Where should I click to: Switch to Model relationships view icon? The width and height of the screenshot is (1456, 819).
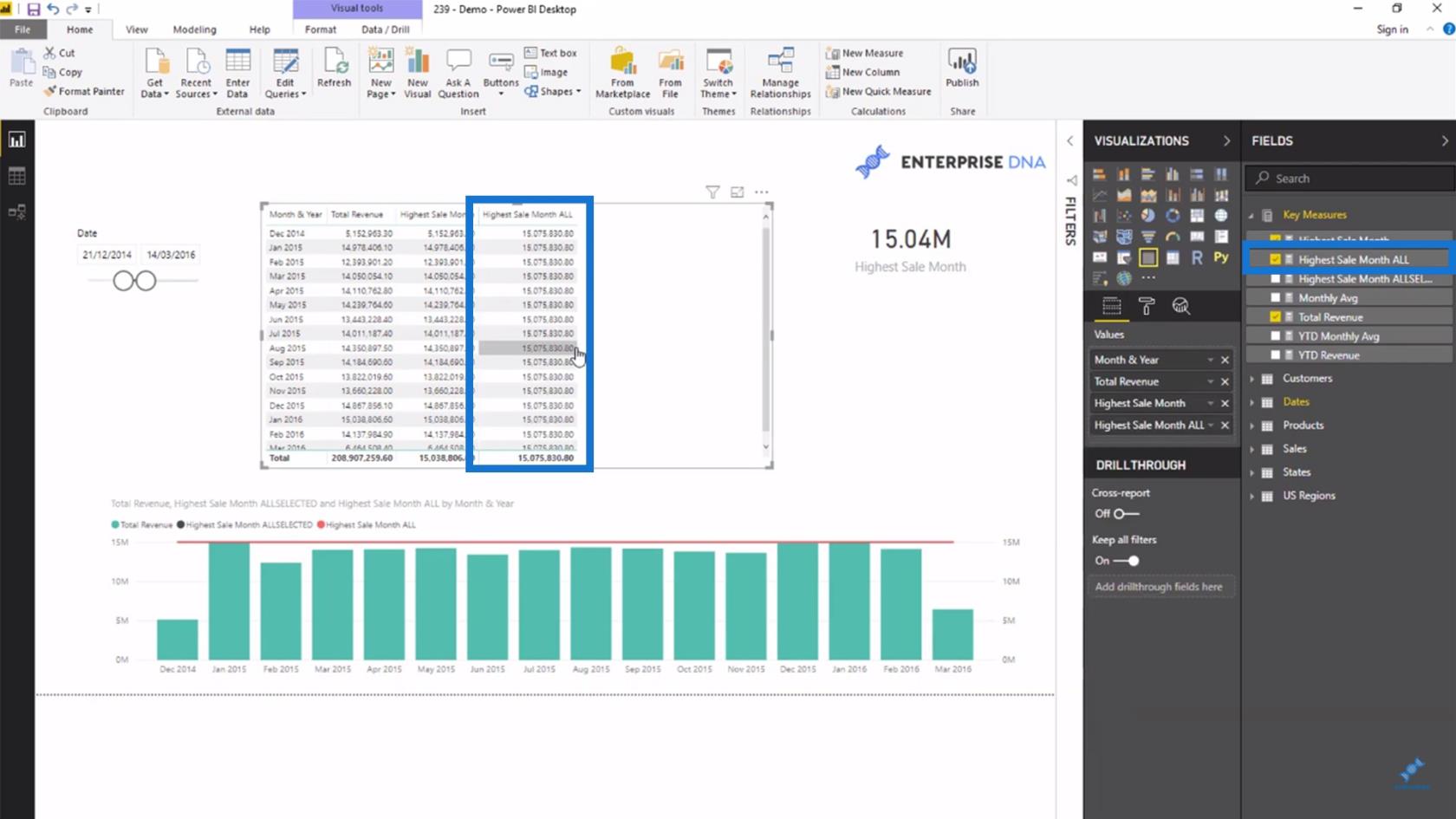click(x=16, y=211)
